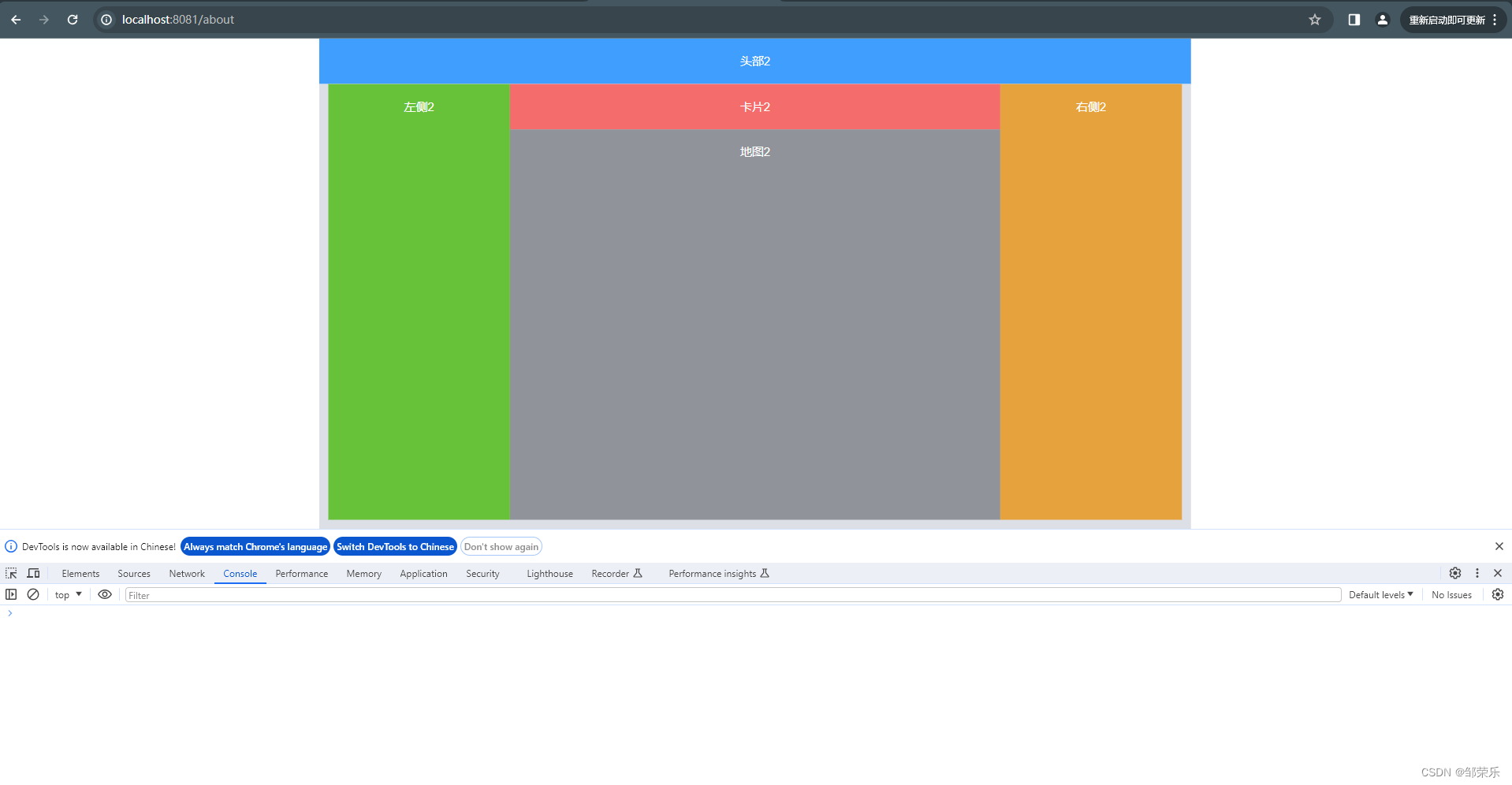Viewport: 1512px width, 785px height.
Task: Click the gray 地图2 map area
Action: (754, 324)
